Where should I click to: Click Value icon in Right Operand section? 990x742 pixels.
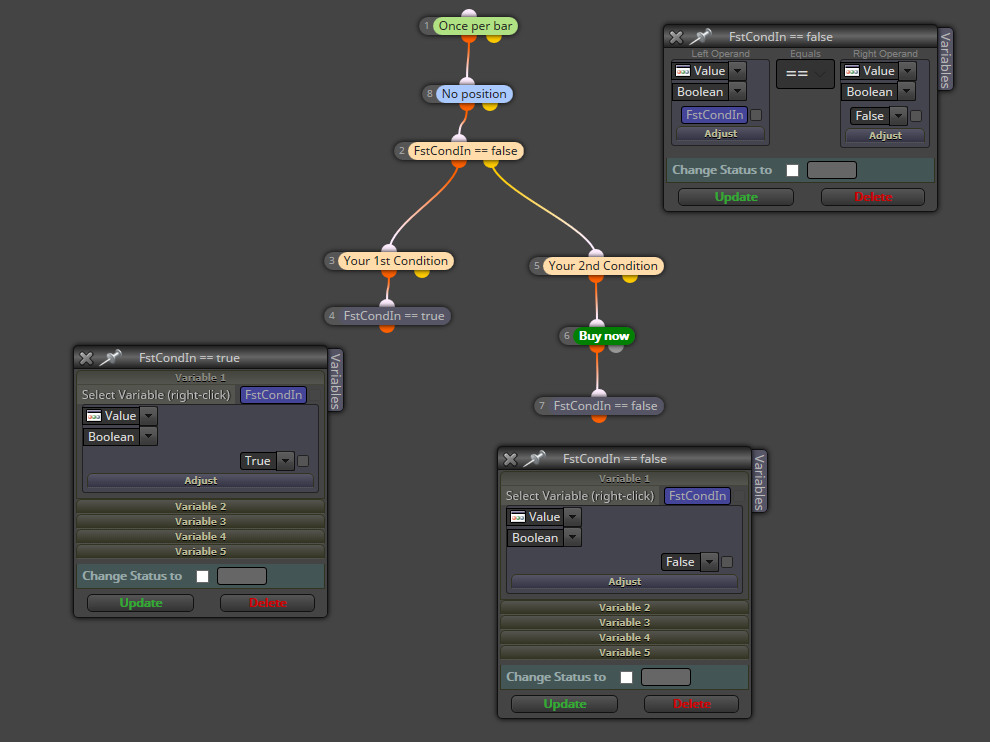point(852,71)
